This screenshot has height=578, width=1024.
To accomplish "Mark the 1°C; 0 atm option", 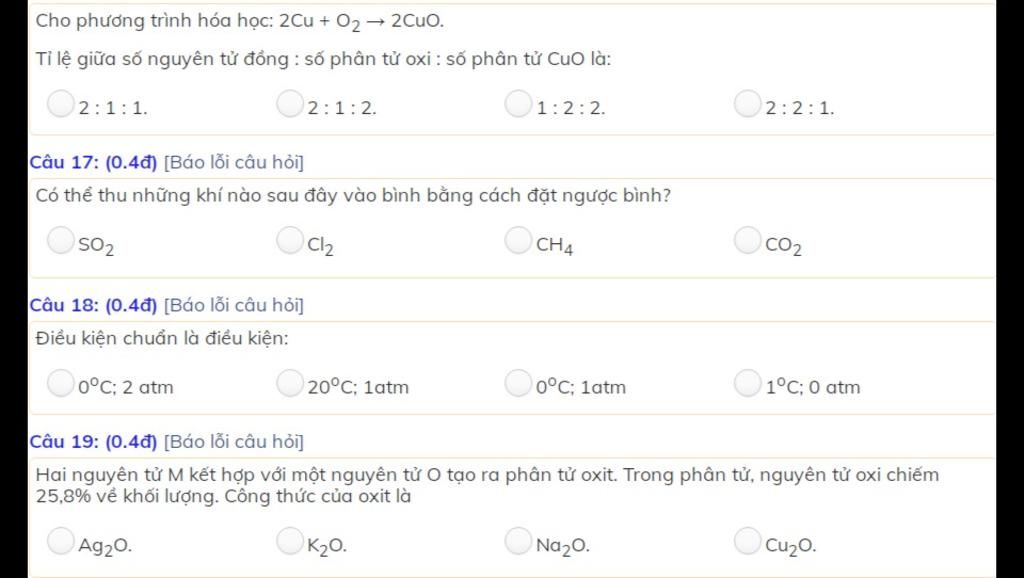I will [x=747, y=383].
